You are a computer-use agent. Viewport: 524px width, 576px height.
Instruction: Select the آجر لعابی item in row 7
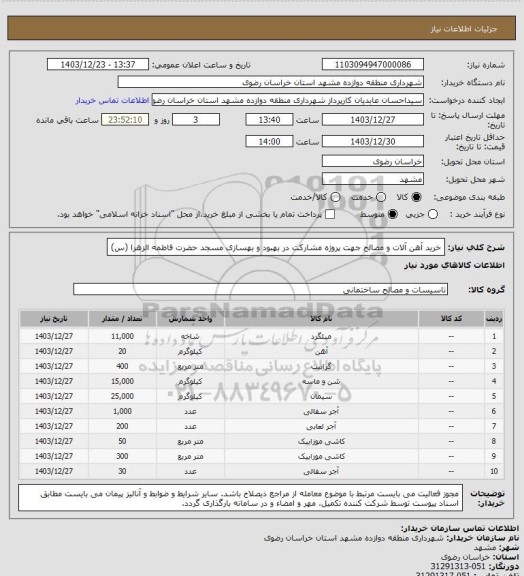(322, 427)
